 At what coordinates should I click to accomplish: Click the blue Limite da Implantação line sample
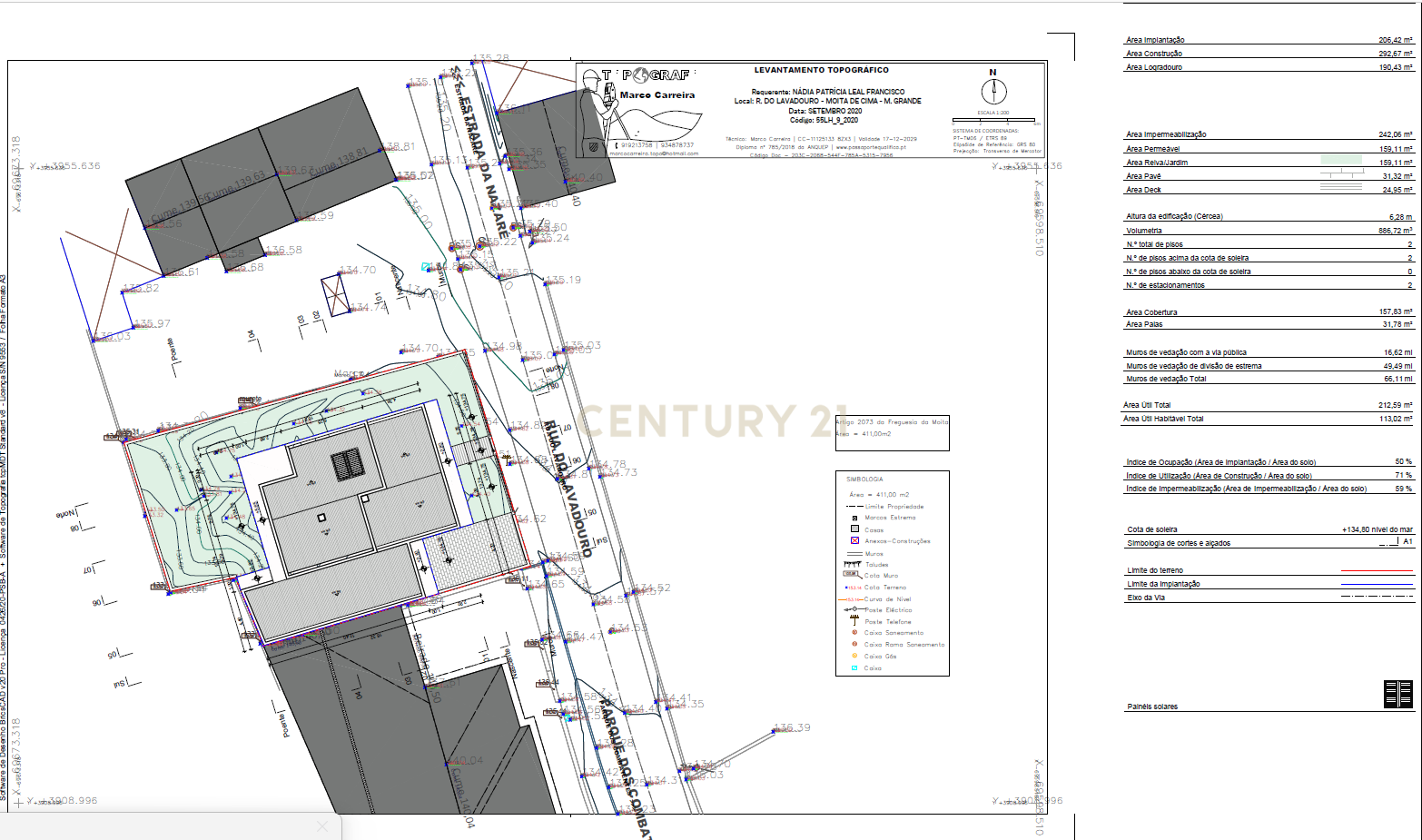[x=1378, y=585]
